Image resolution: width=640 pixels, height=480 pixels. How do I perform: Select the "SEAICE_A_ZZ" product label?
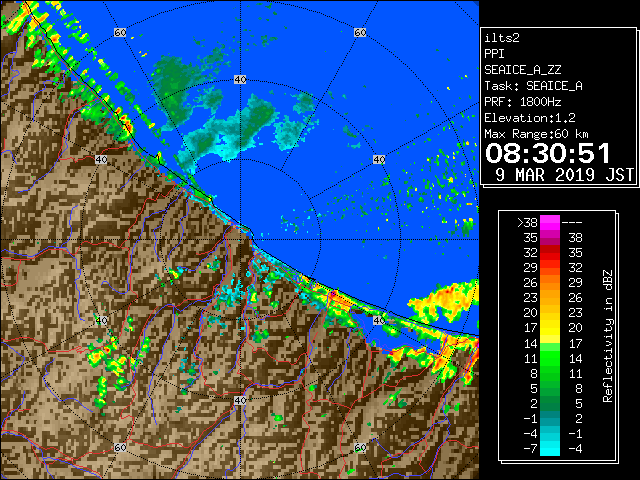(523, 70)
